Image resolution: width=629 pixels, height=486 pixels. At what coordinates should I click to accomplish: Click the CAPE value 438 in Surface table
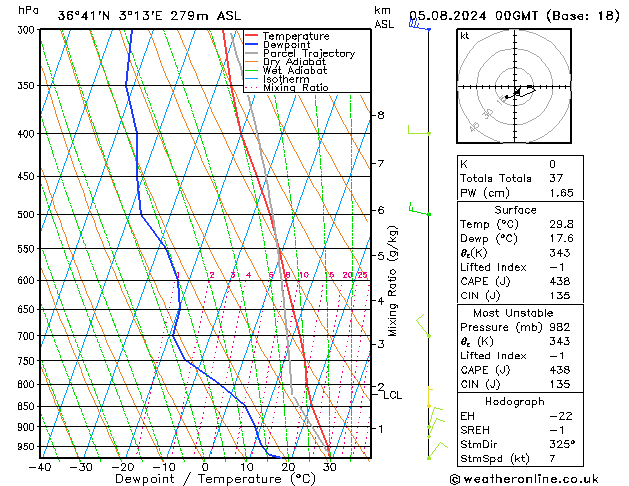point(560,281)
